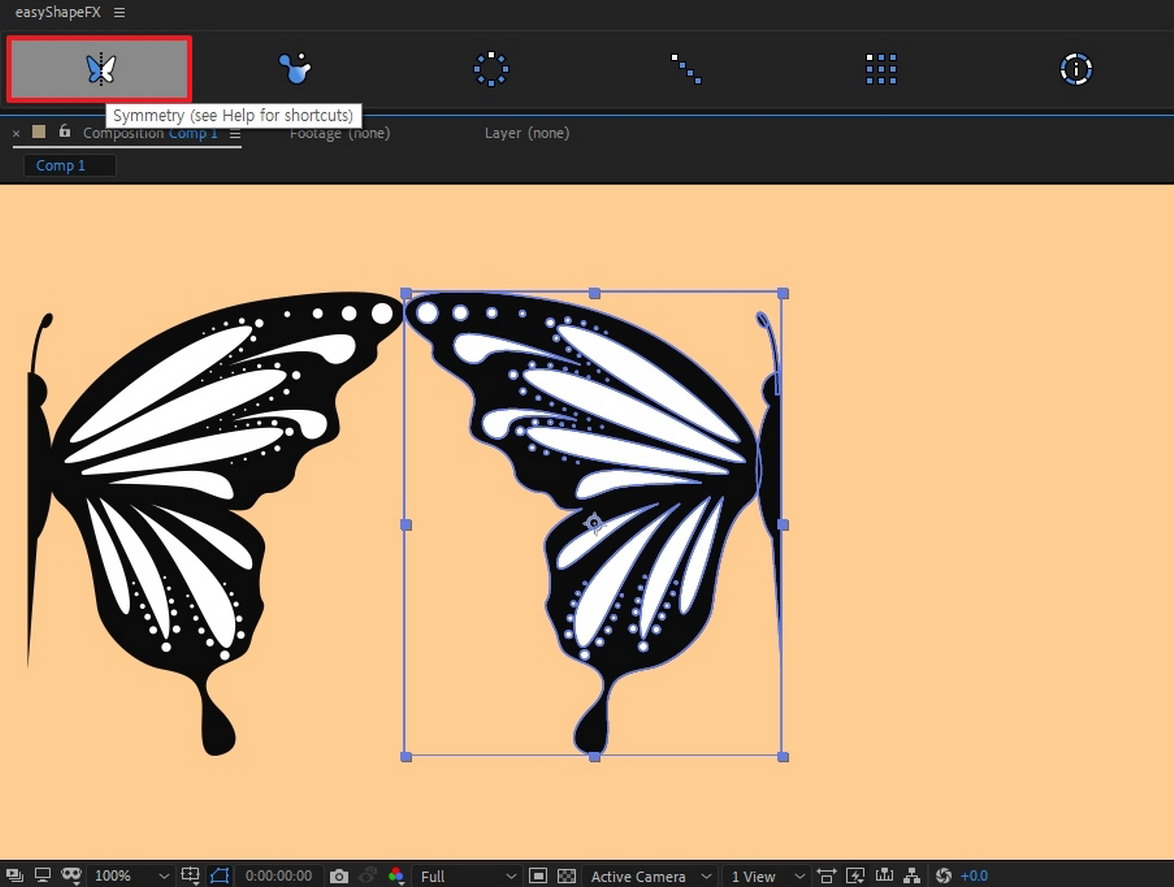This screenshot has height=887, width=1174.
Task: Open the Composition panel hamburger menu
Action: point(235,133)
